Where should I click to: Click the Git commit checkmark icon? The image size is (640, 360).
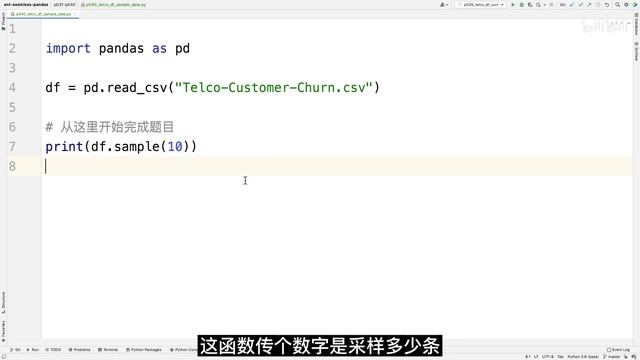click(580, 5)
